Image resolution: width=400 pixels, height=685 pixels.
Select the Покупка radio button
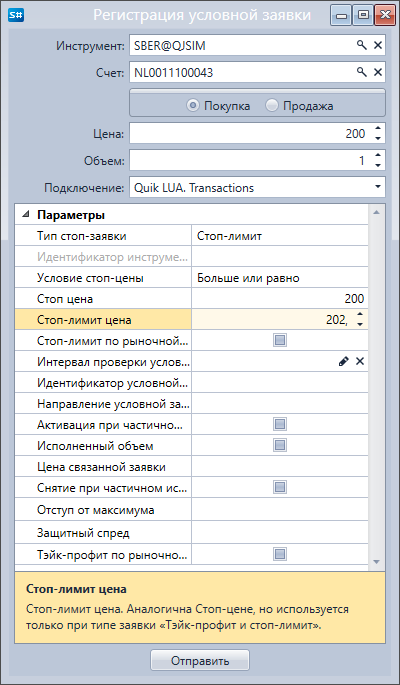(x=192, y=106)
